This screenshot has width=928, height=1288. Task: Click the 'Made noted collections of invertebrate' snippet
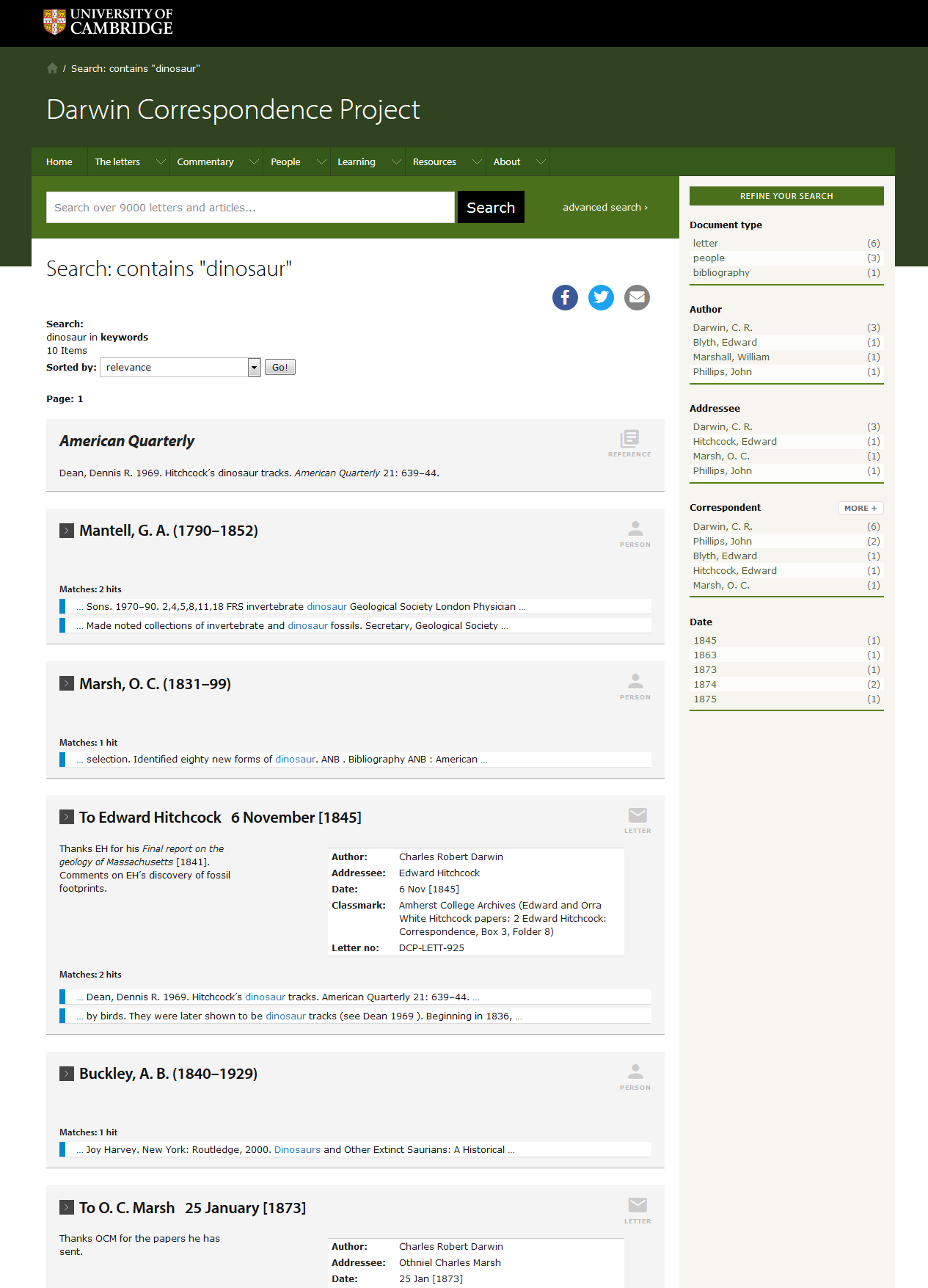[356, 626]
